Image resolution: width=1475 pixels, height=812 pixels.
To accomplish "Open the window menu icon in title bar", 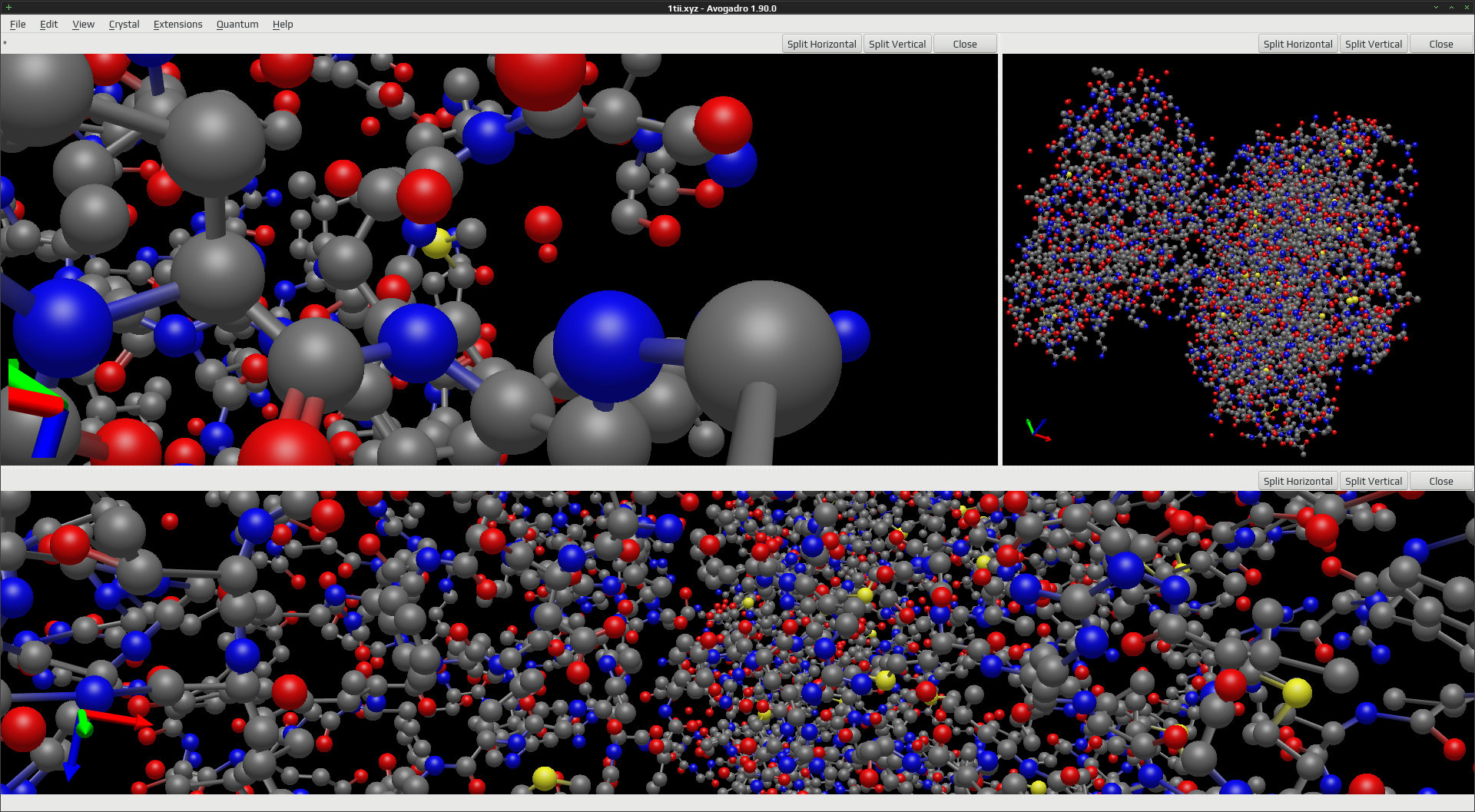I will click(x=8, y=8).
